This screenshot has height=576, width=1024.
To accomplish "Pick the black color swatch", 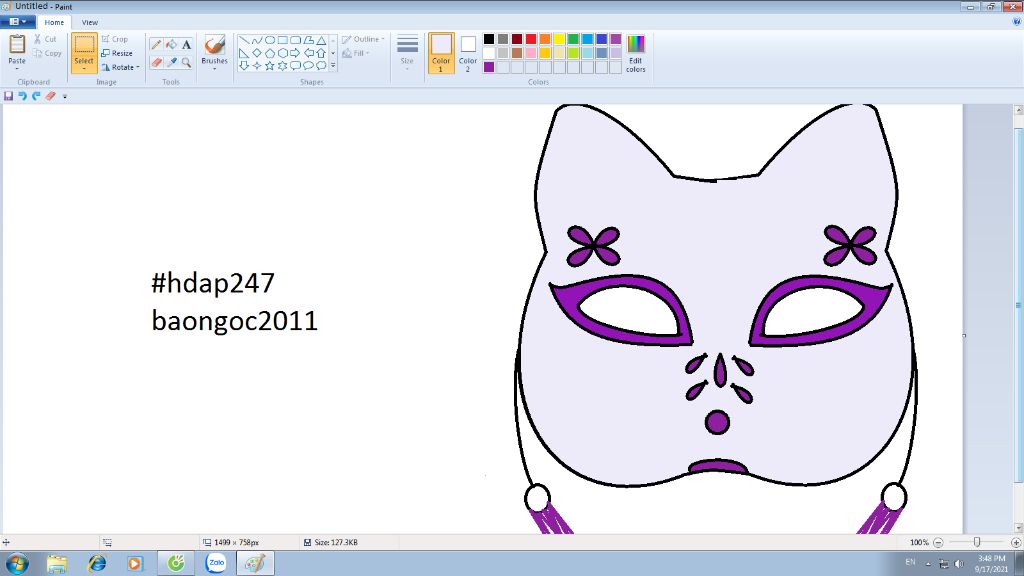I will coord(488,39).
